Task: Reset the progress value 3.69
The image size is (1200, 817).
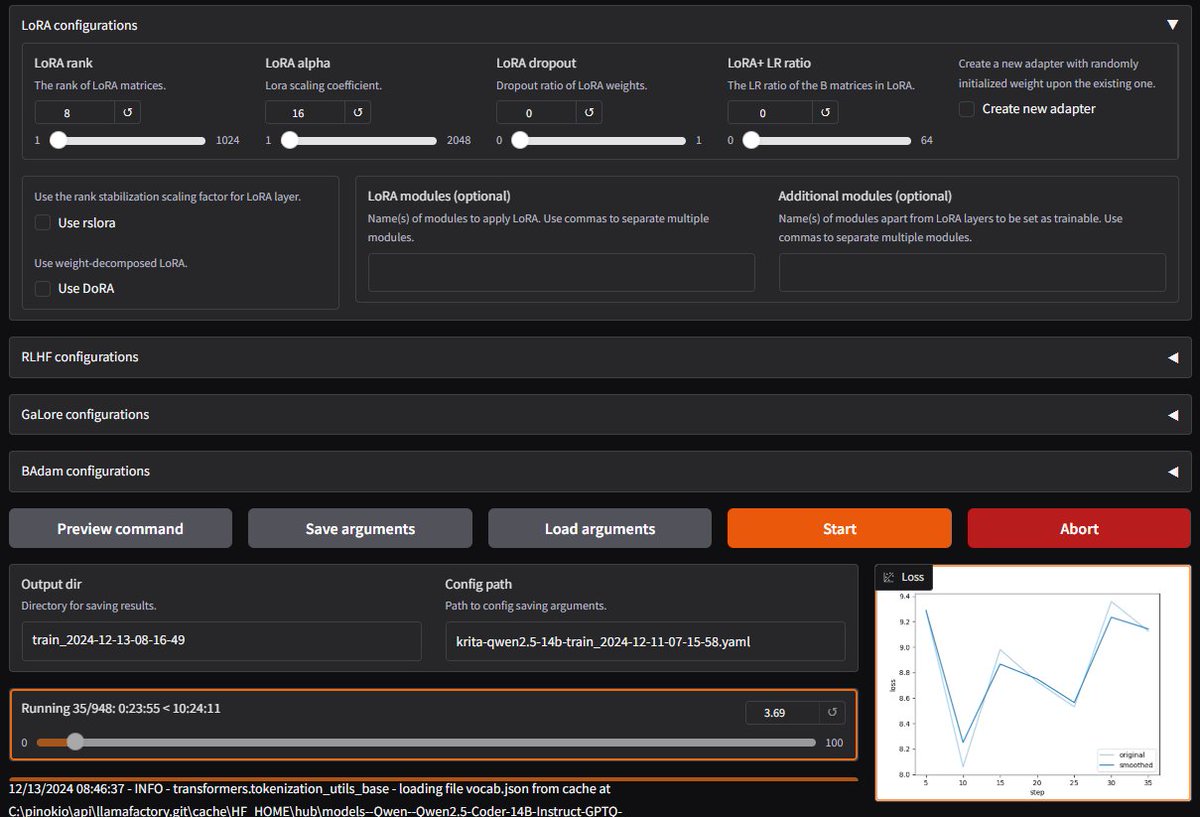Action: tap(831, 712)
